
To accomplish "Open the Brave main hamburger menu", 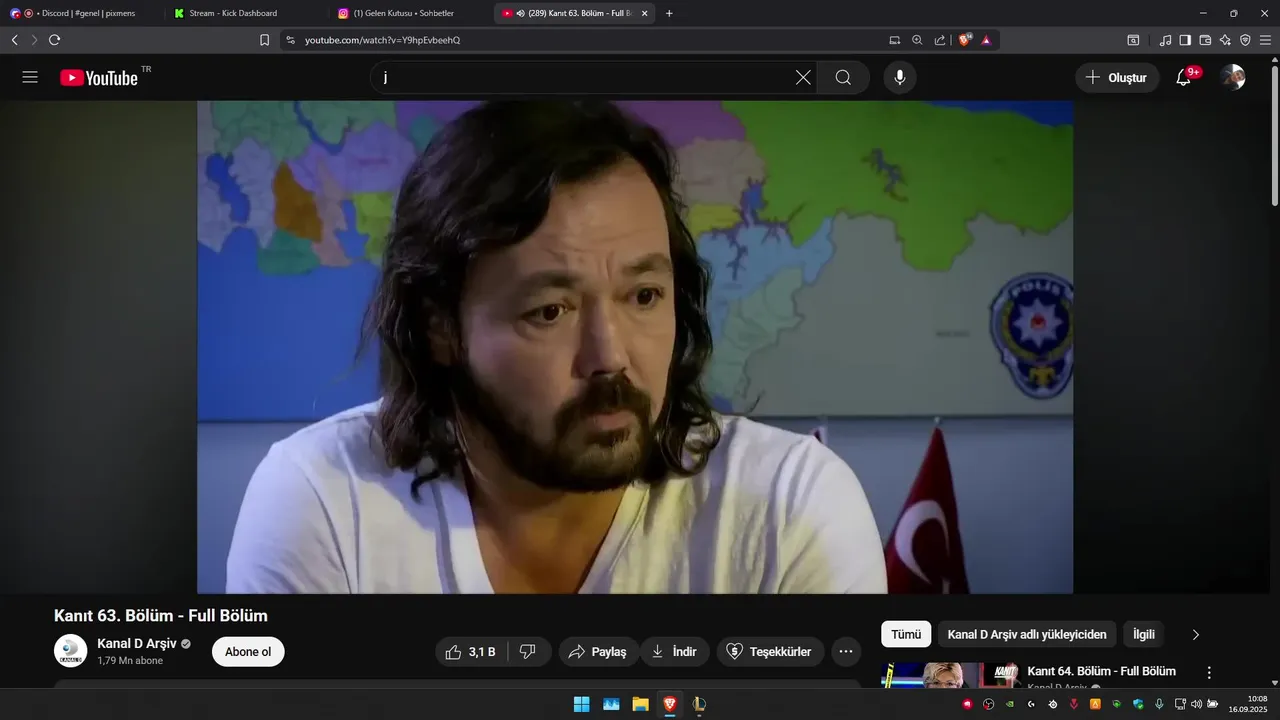I will (x=1265, y=40).
